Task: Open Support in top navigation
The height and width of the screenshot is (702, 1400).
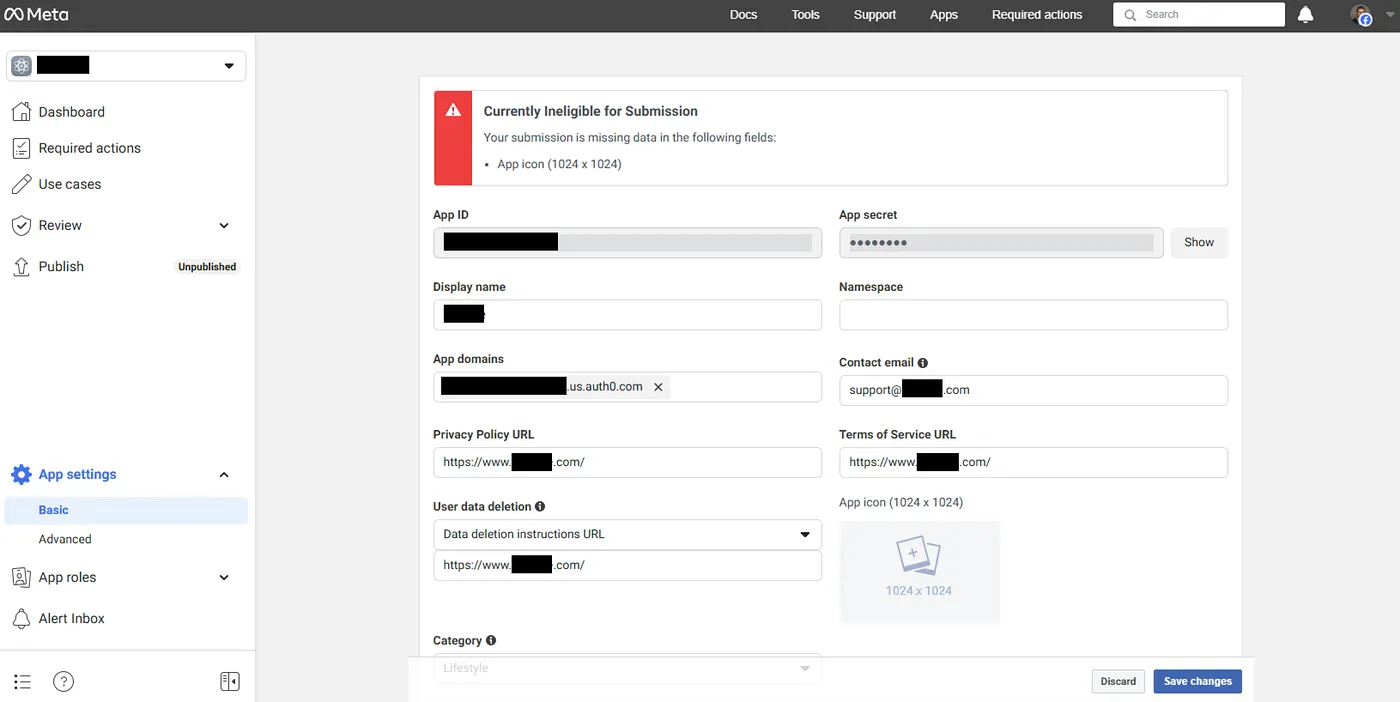Action: 875,15
